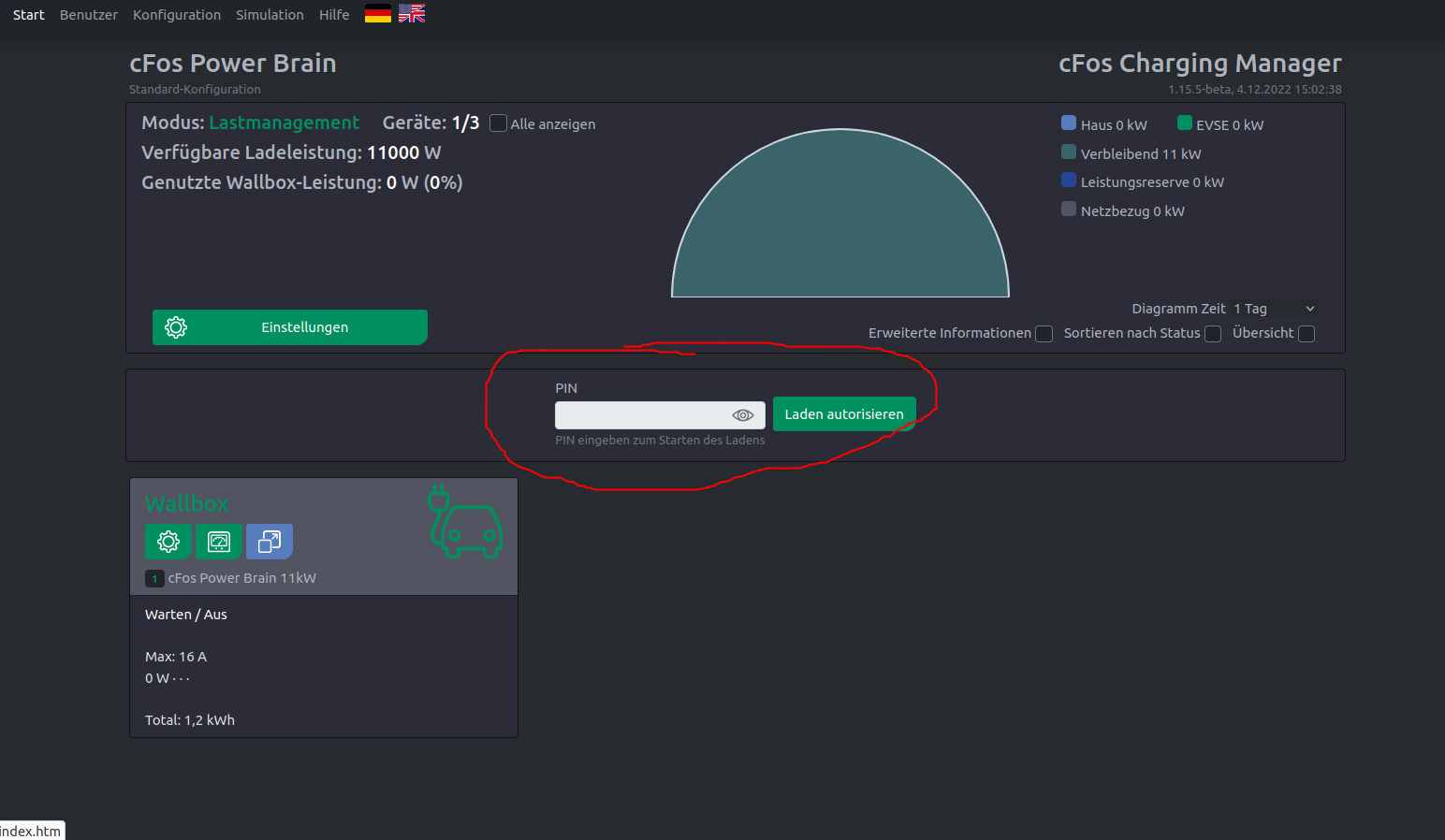This screenshot has height=840, width=1445.
Task: Click the green electric car charging icon
Action: click(465, 522)
